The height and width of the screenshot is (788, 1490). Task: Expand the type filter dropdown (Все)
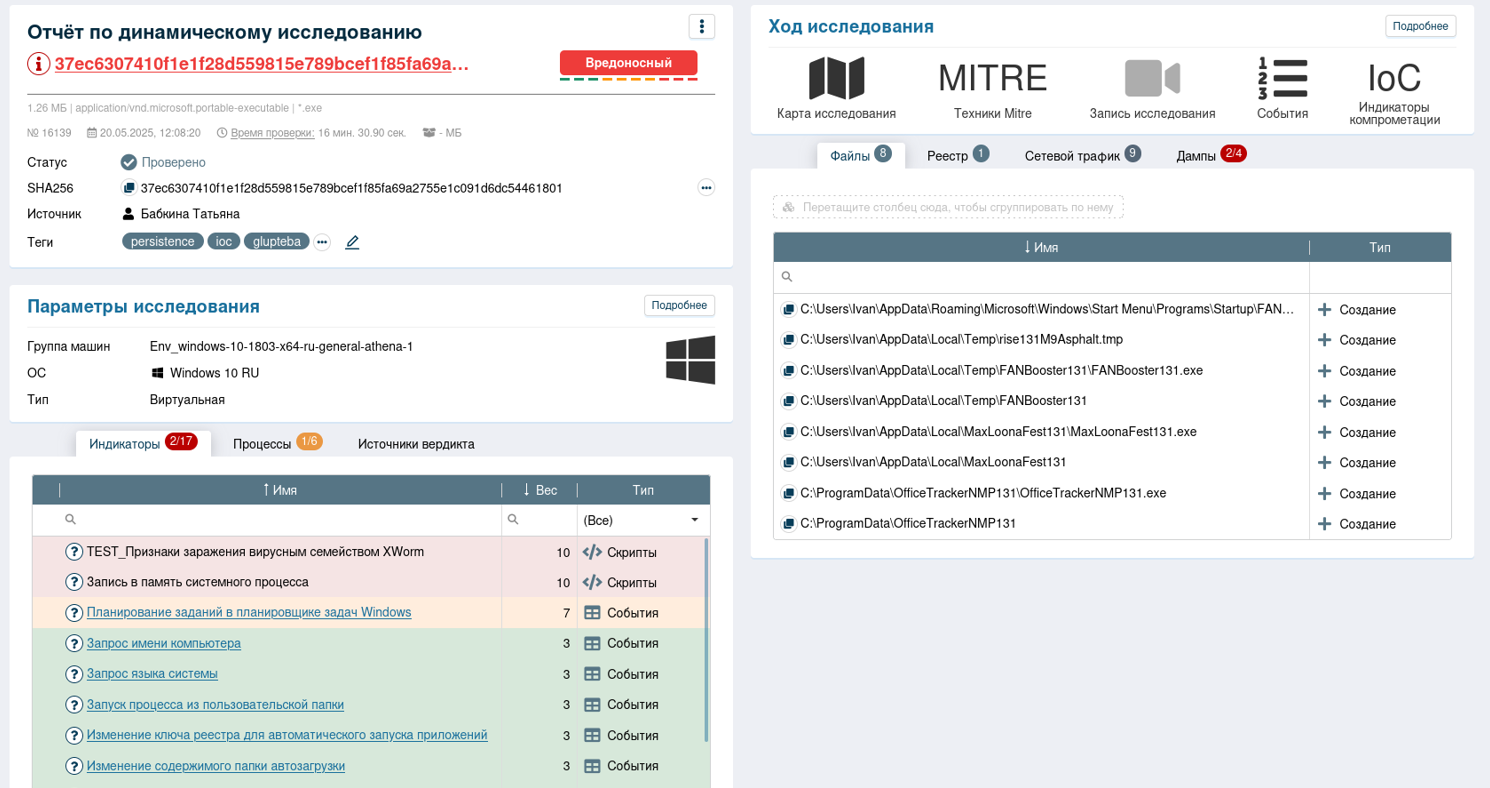point(694,521)
